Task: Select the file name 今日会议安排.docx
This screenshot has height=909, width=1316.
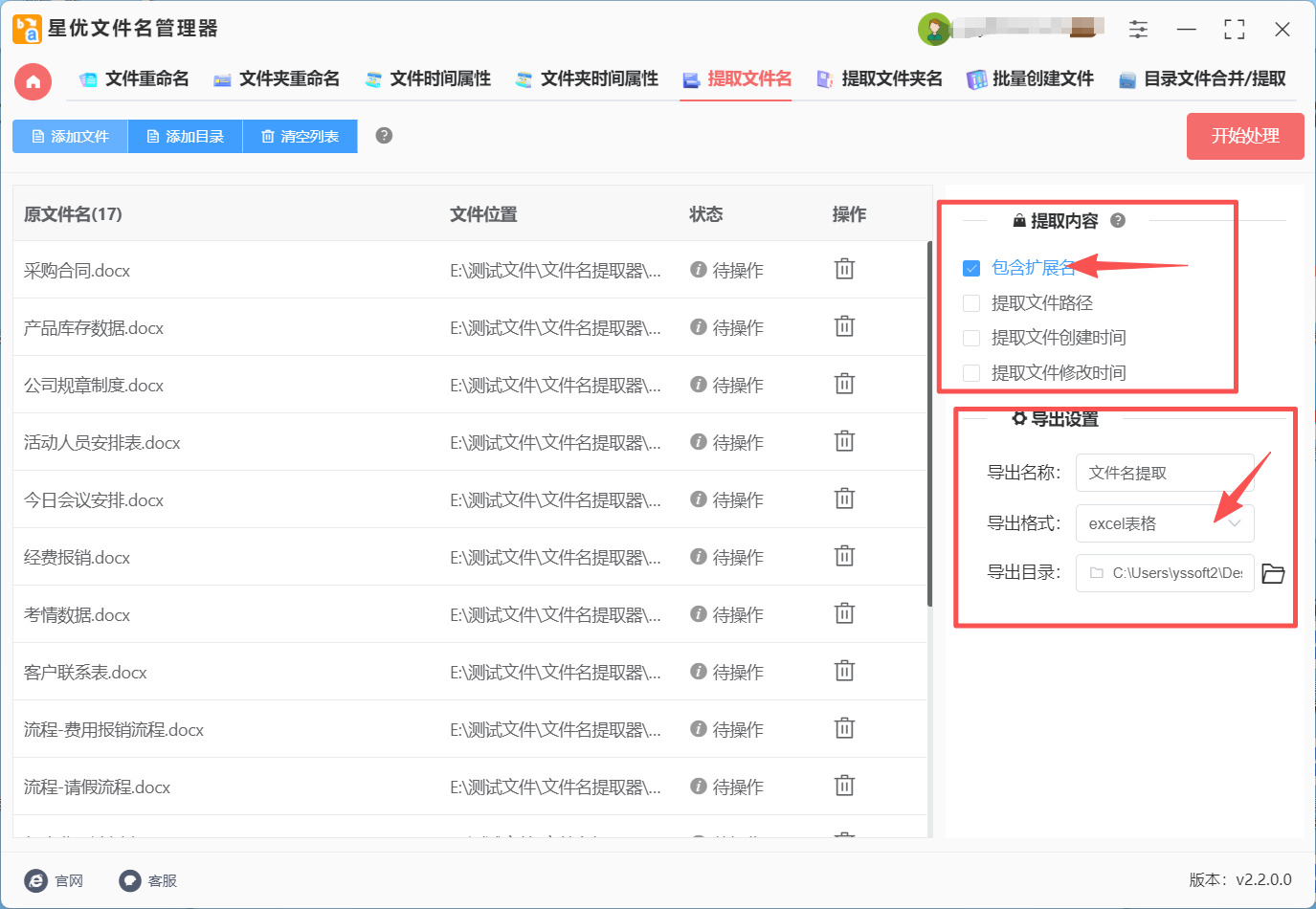Action: pos(94,500)
